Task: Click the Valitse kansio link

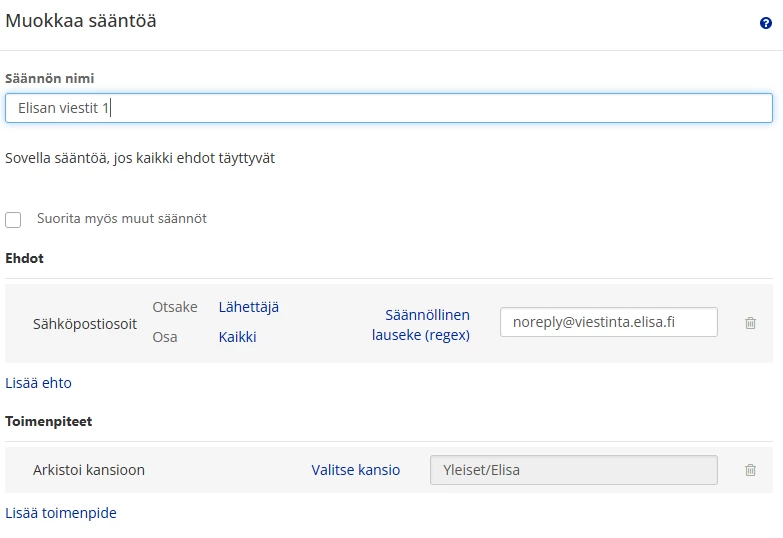Action: (x=356, y=470)
